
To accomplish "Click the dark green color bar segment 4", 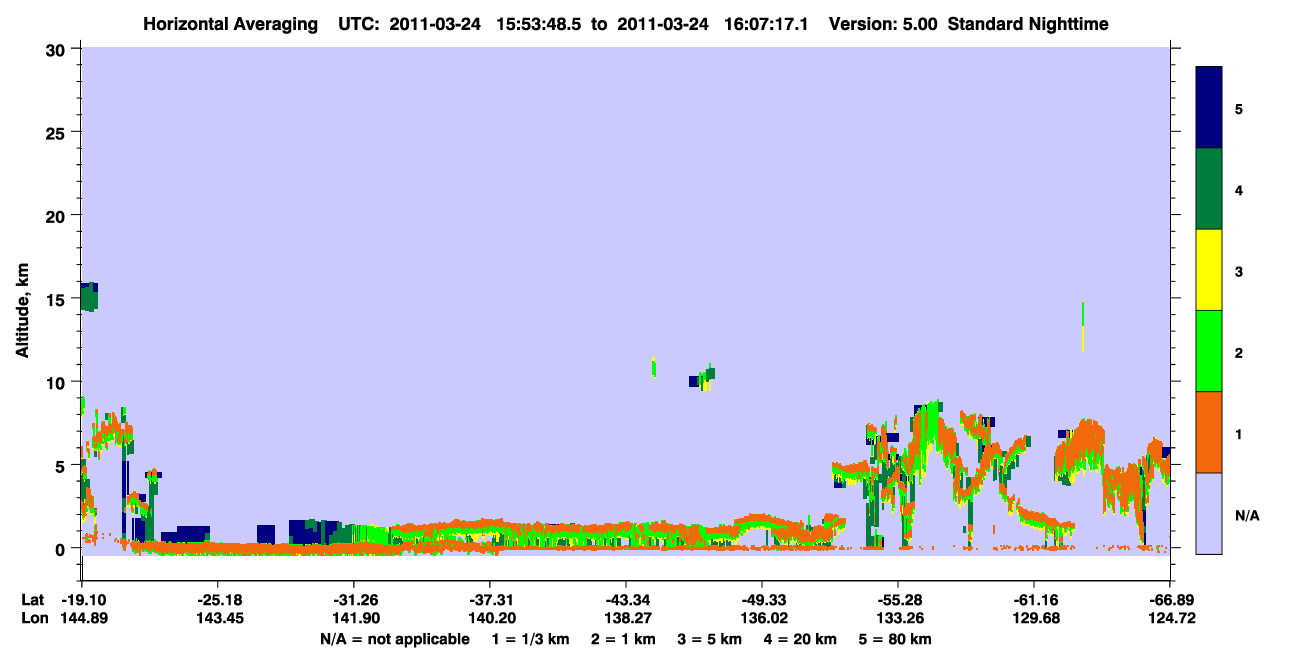I will (x=1209, y=189).
